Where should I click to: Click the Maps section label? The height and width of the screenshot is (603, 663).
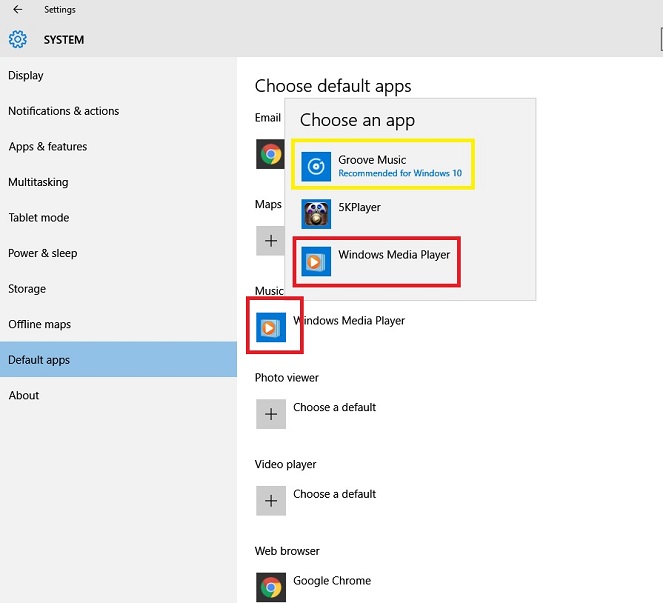point(268,204)
